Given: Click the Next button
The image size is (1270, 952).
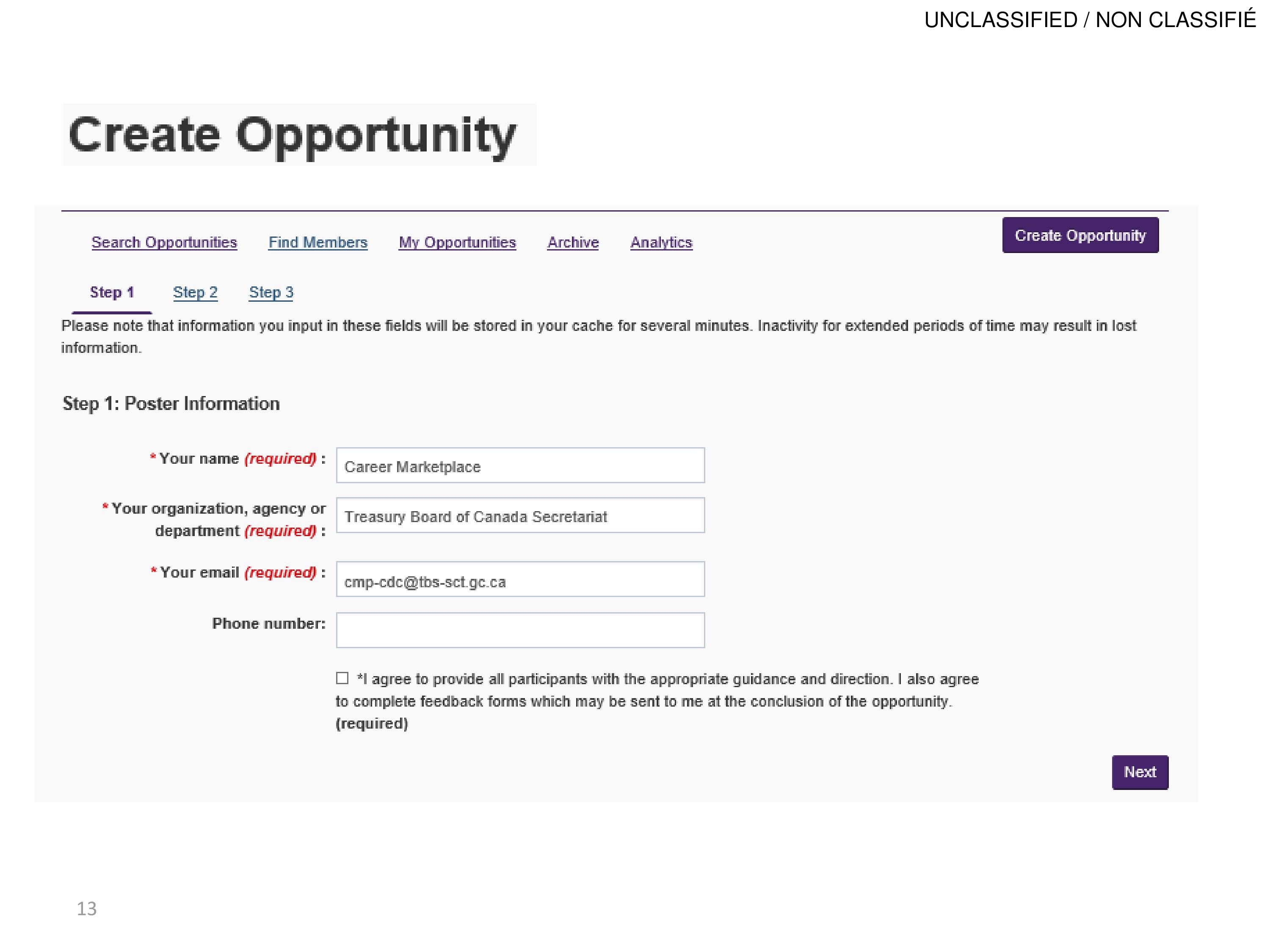Looking at the screenshot, I should pyautogui.click(x=1140, y=772).
